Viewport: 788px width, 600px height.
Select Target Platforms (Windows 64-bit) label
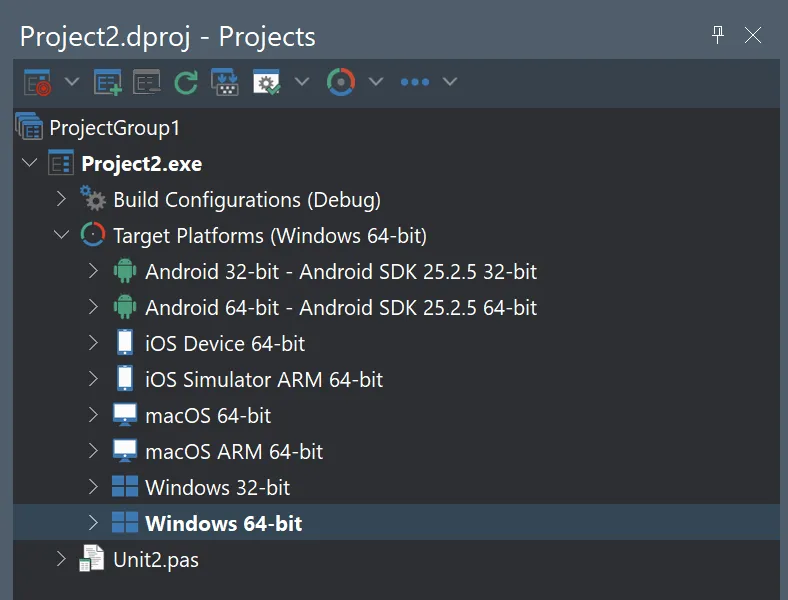point(270,236)
